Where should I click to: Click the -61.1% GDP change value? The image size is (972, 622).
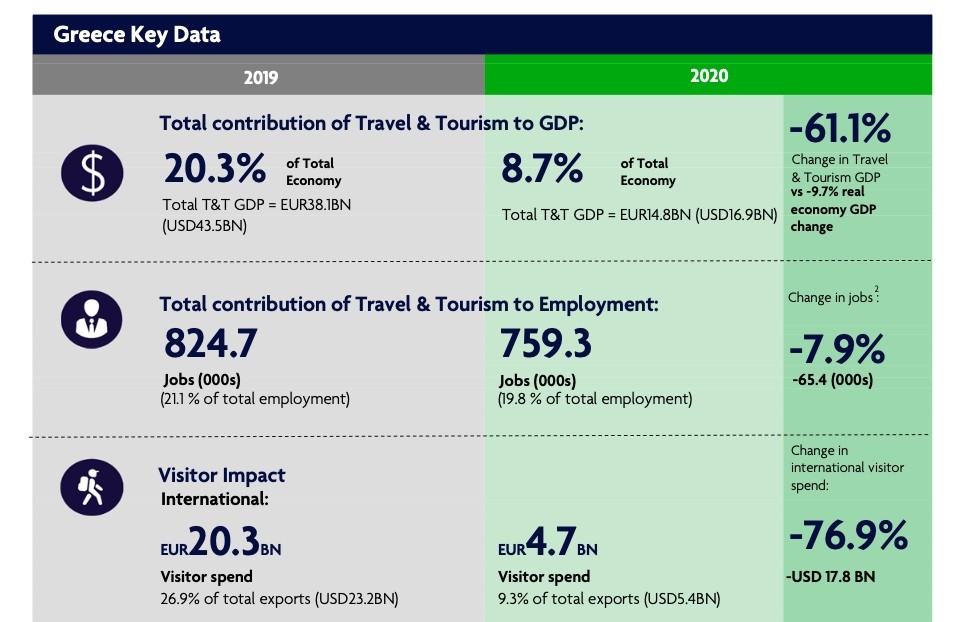840,129
